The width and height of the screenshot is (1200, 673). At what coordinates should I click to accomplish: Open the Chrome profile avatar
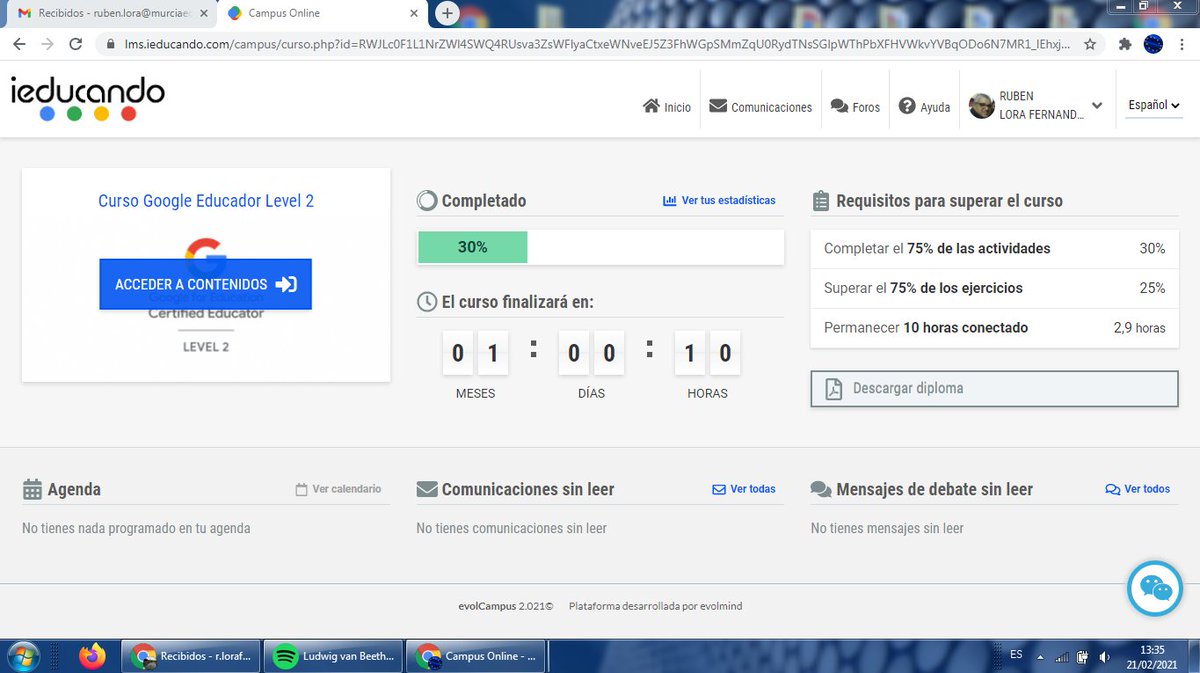point(1153,44)
